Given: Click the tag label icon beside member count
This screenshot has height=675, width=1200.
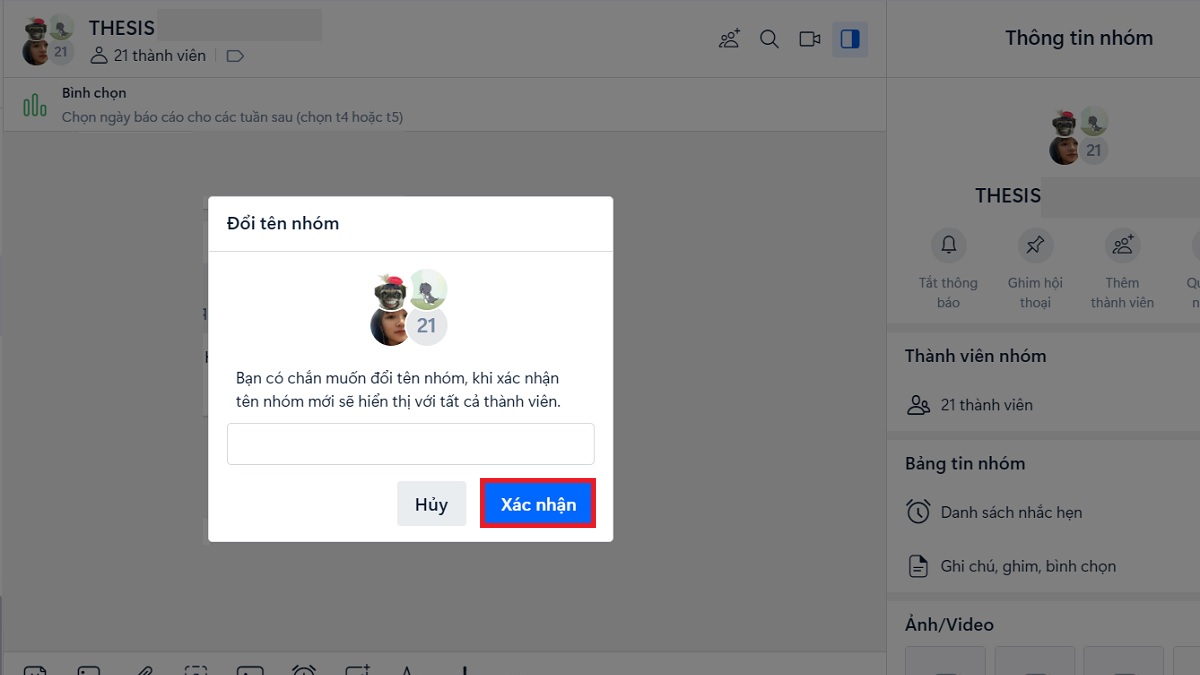Looking at the screenshot, I should [x=235, y=56].
